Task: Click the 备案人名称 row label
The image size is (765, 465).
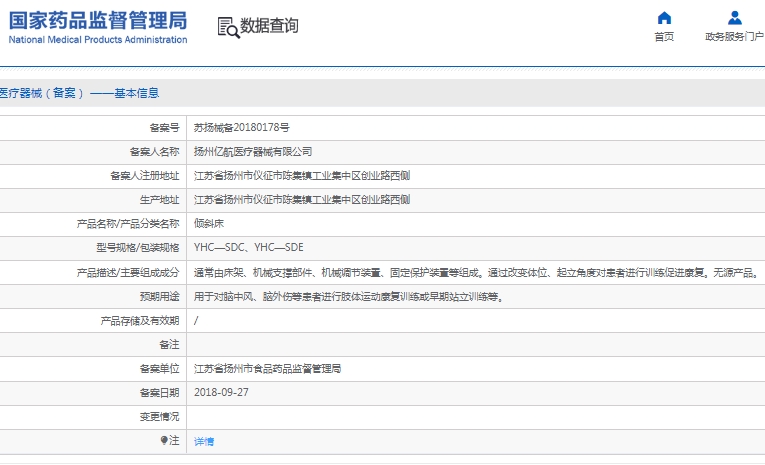Action: tap(155, 152)
